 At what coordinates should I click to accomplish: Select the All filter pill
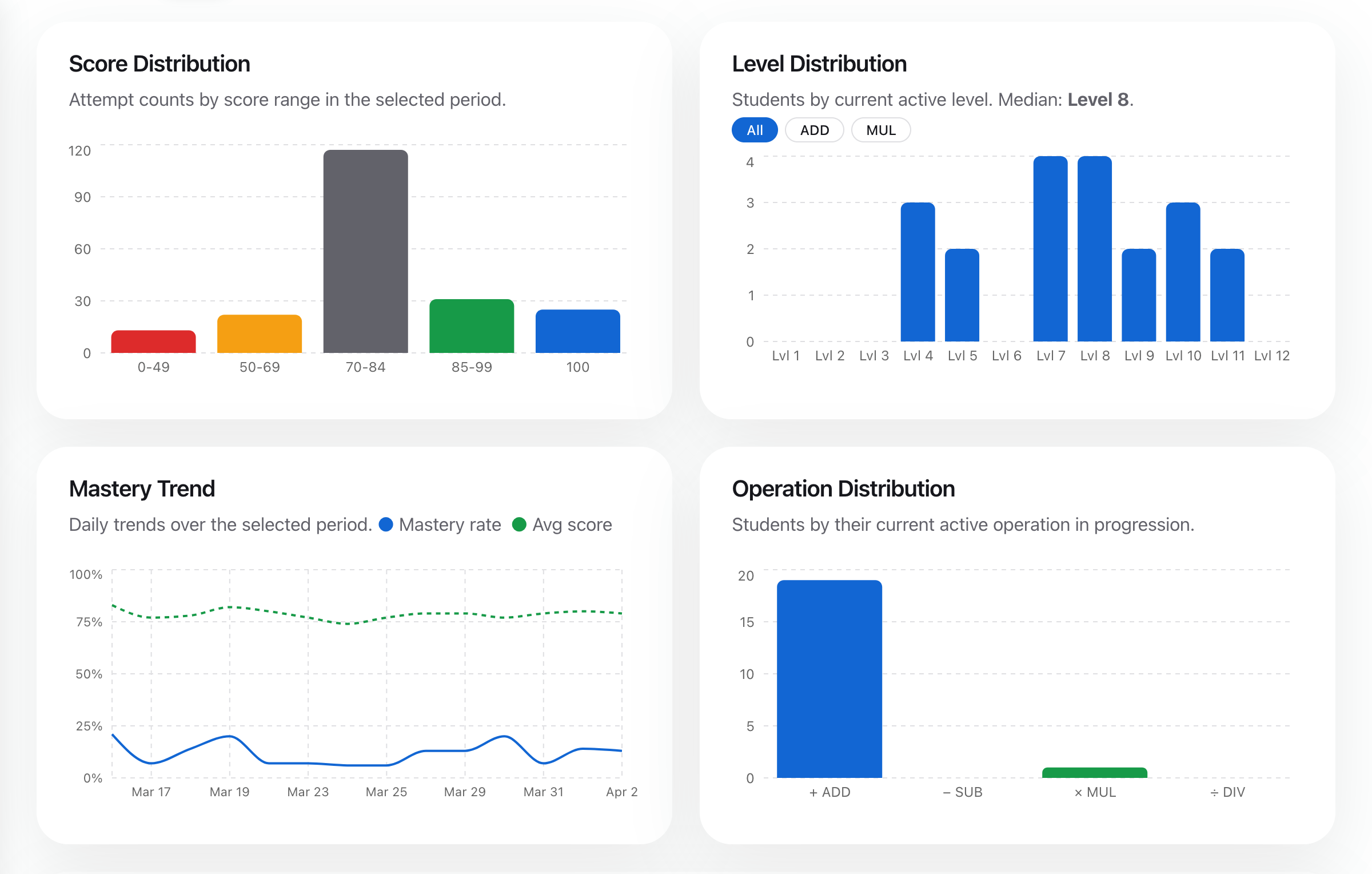coord(755,130)
